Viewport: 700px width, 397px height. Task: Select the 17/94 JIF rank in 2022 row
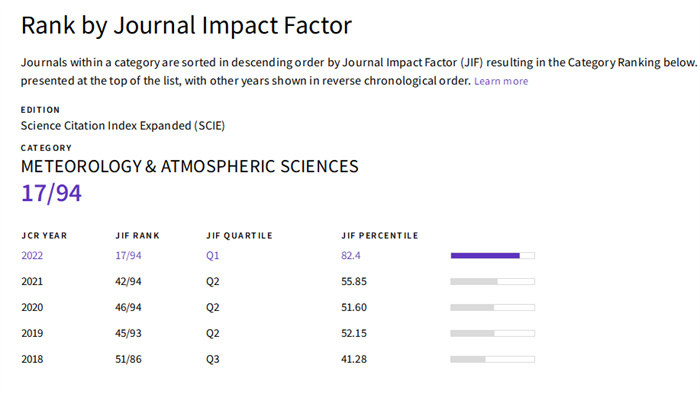(x=128, y=255)
